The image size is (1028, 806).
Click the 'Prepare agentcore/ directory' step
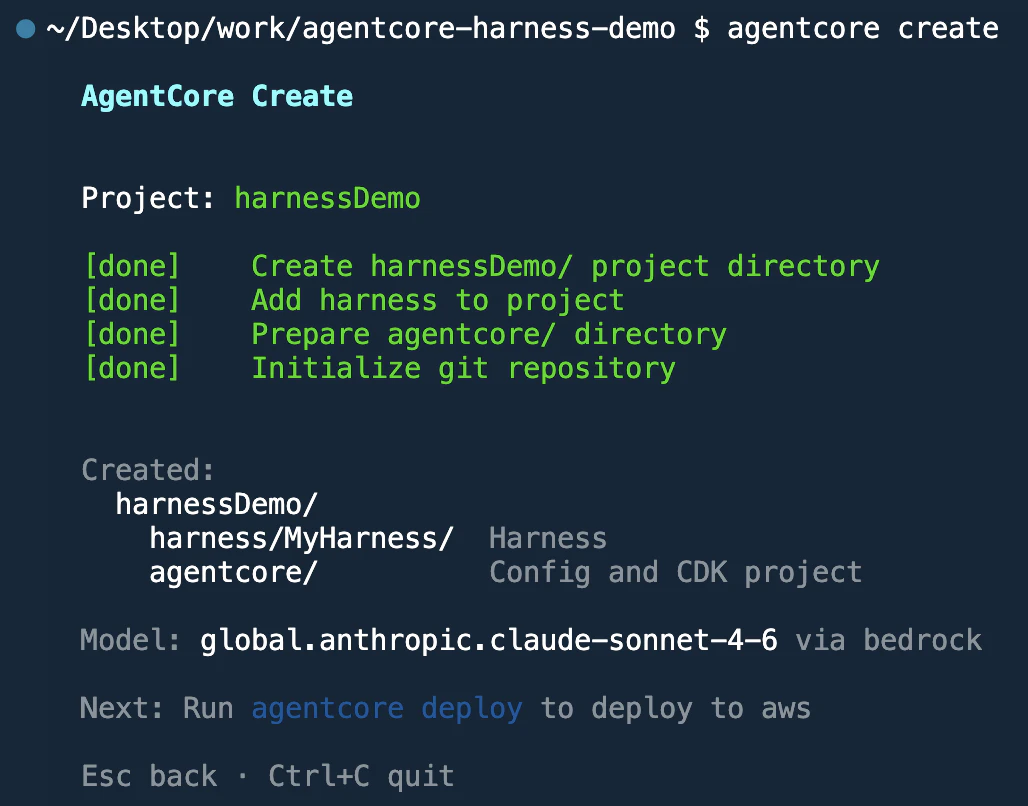pos(489,335)
